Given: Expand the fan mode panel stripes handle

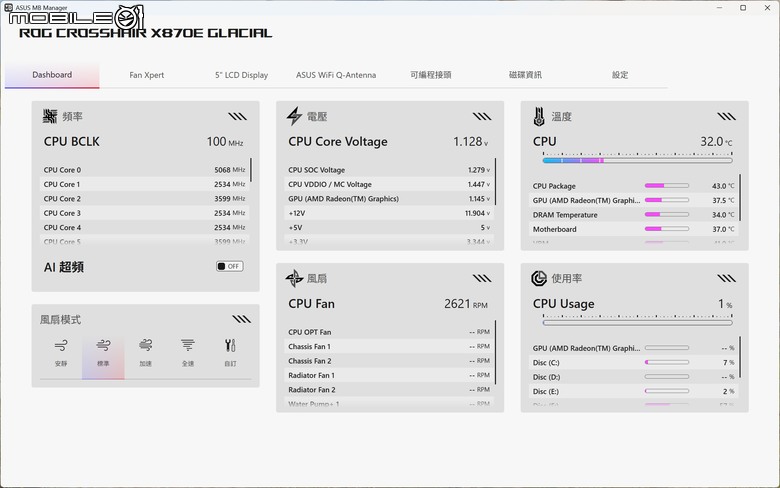Looking at the screenshot, I should (x=241, y=319).
